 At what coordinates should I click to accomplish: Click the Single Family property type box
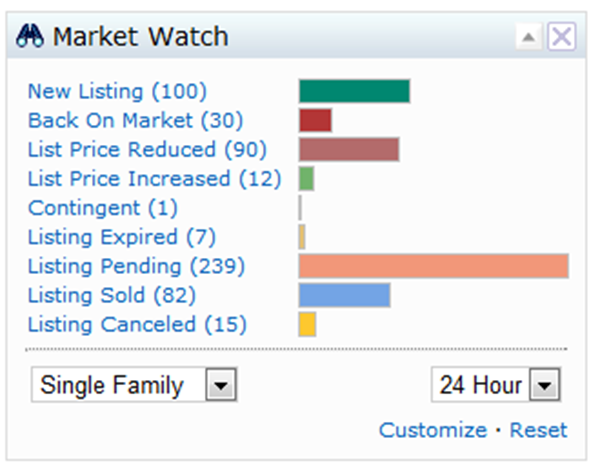(x=134, y=385)
